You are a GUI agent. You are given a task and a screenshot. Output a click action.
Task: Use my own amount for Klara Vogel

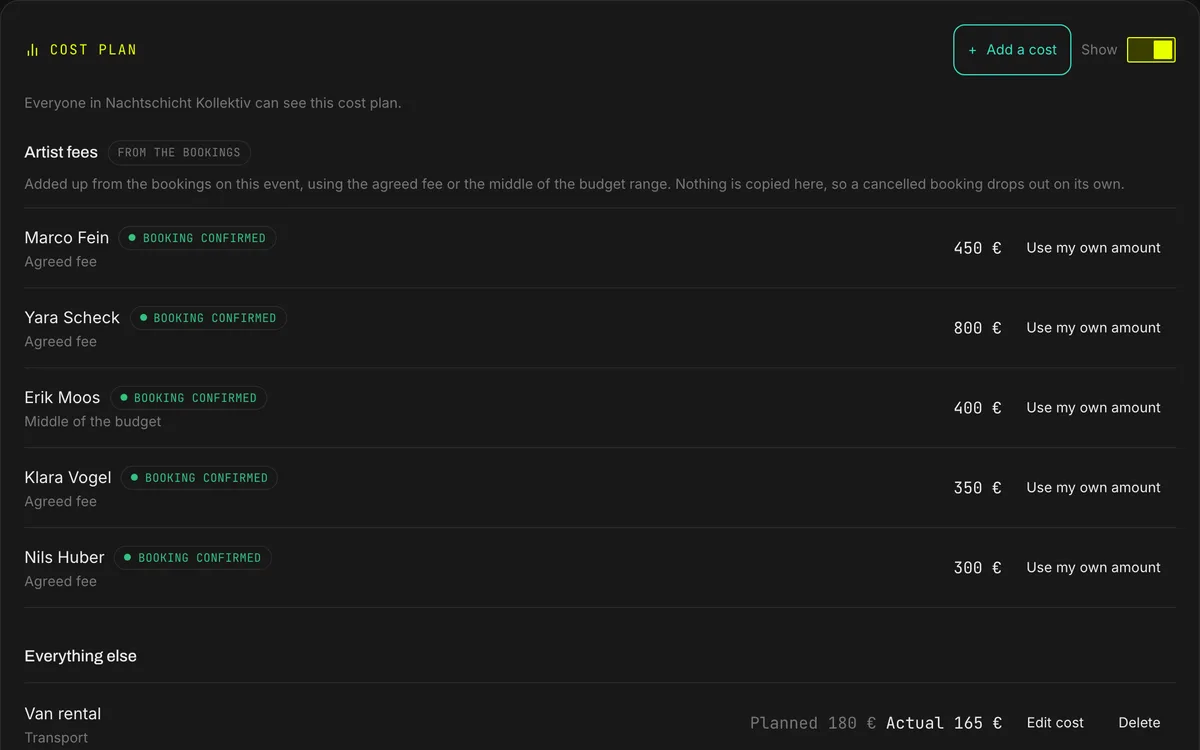coord(1093,488)
